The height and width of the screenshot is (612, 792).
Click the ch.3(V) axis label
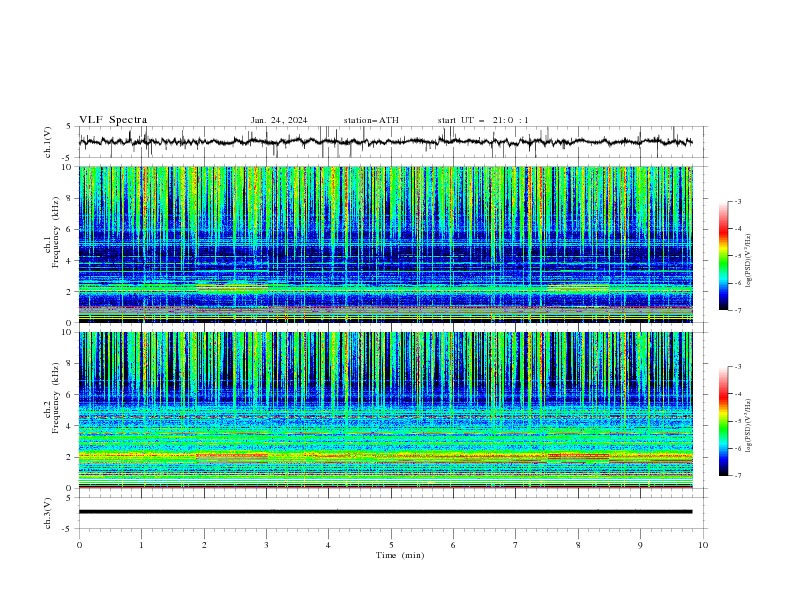[48, 513]
